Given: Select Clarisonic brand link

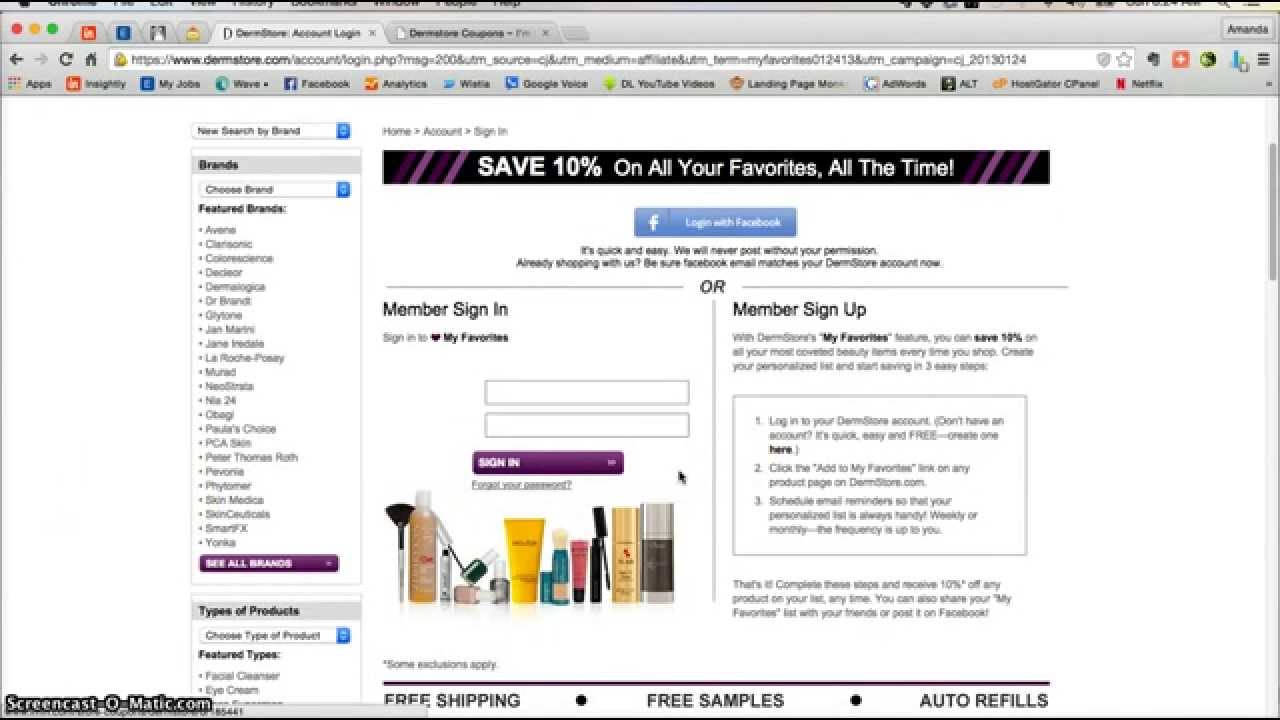Looking at the screenshot, I should [228, 244].
